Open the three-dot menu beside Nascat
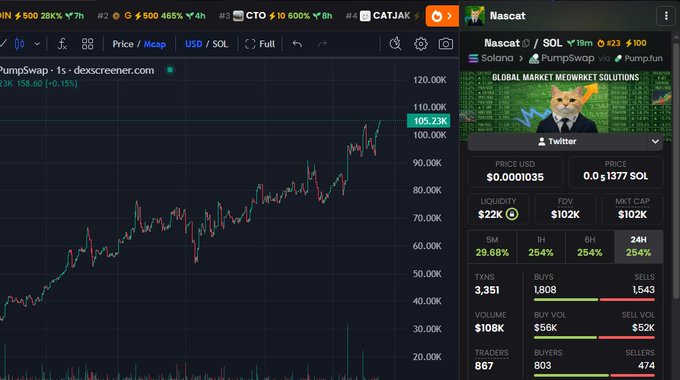680x380 pixels. click(666, 16)
